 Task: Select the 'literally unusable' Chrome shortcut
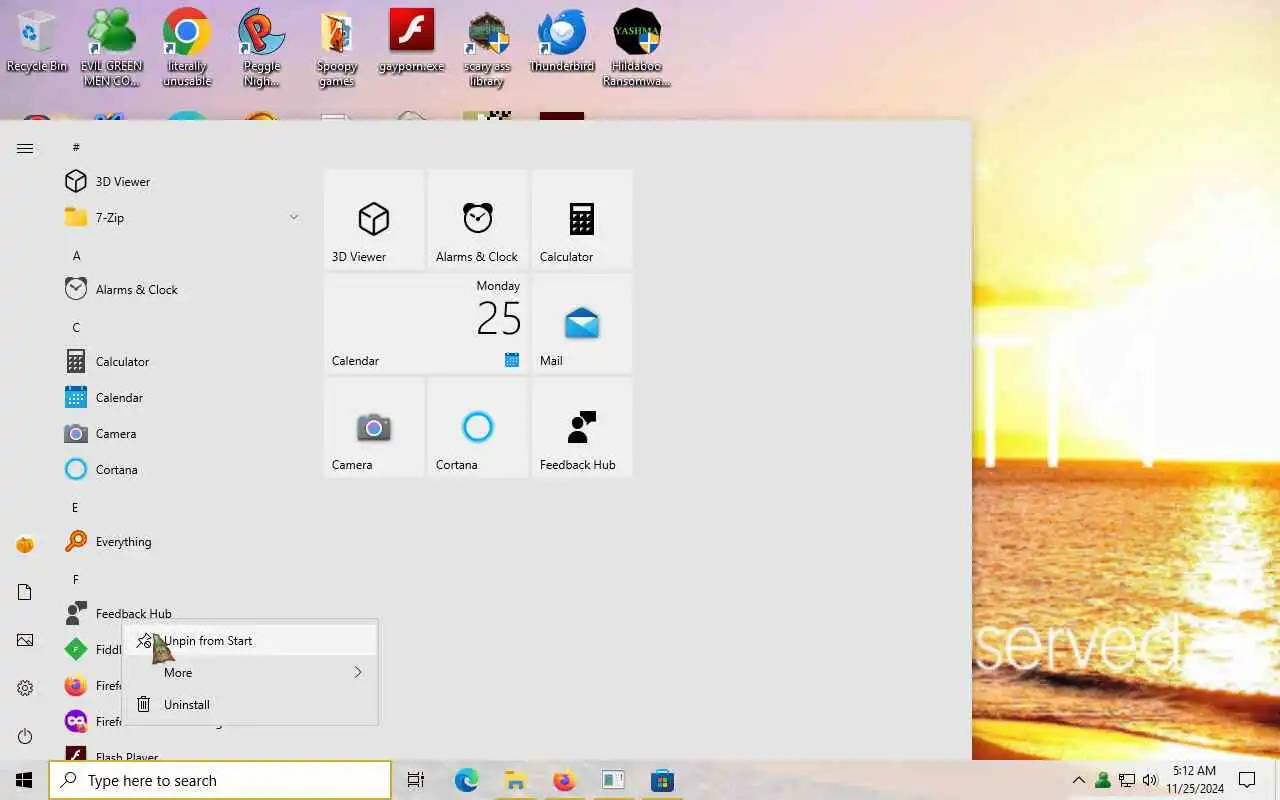pos(187,47)
